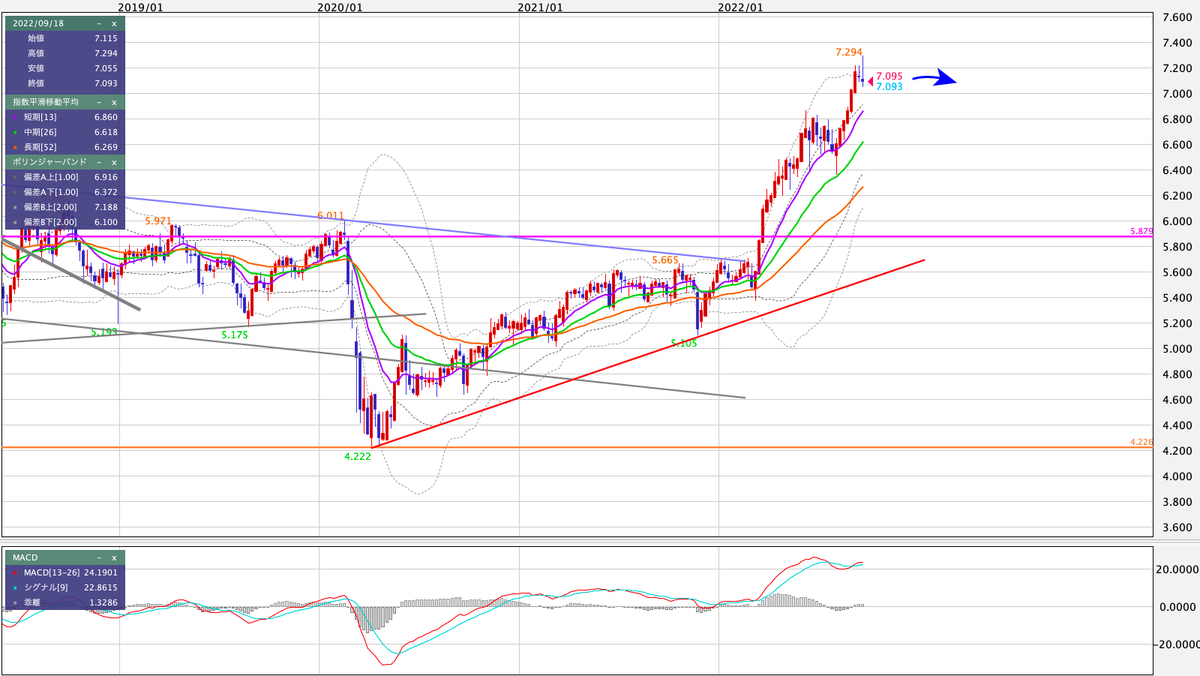Click the ボリンジャーバンド panel title
The image size is (1200, 676).
(49, 161)
